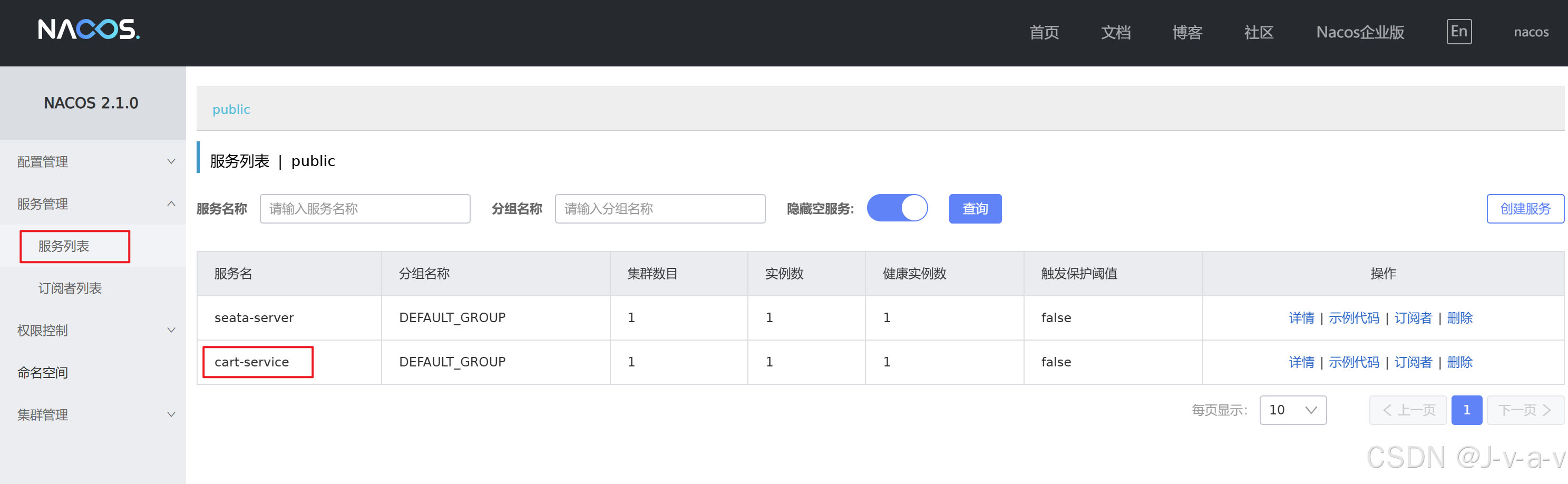Switch language with the En button

(x=1458, y=31)
